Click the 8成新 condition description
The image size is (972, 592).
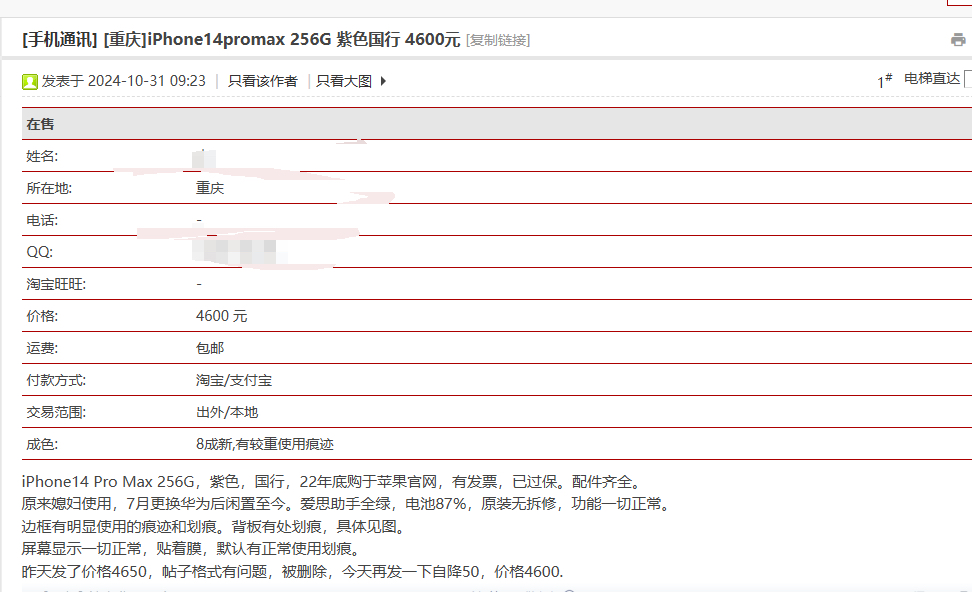(265, 444)
